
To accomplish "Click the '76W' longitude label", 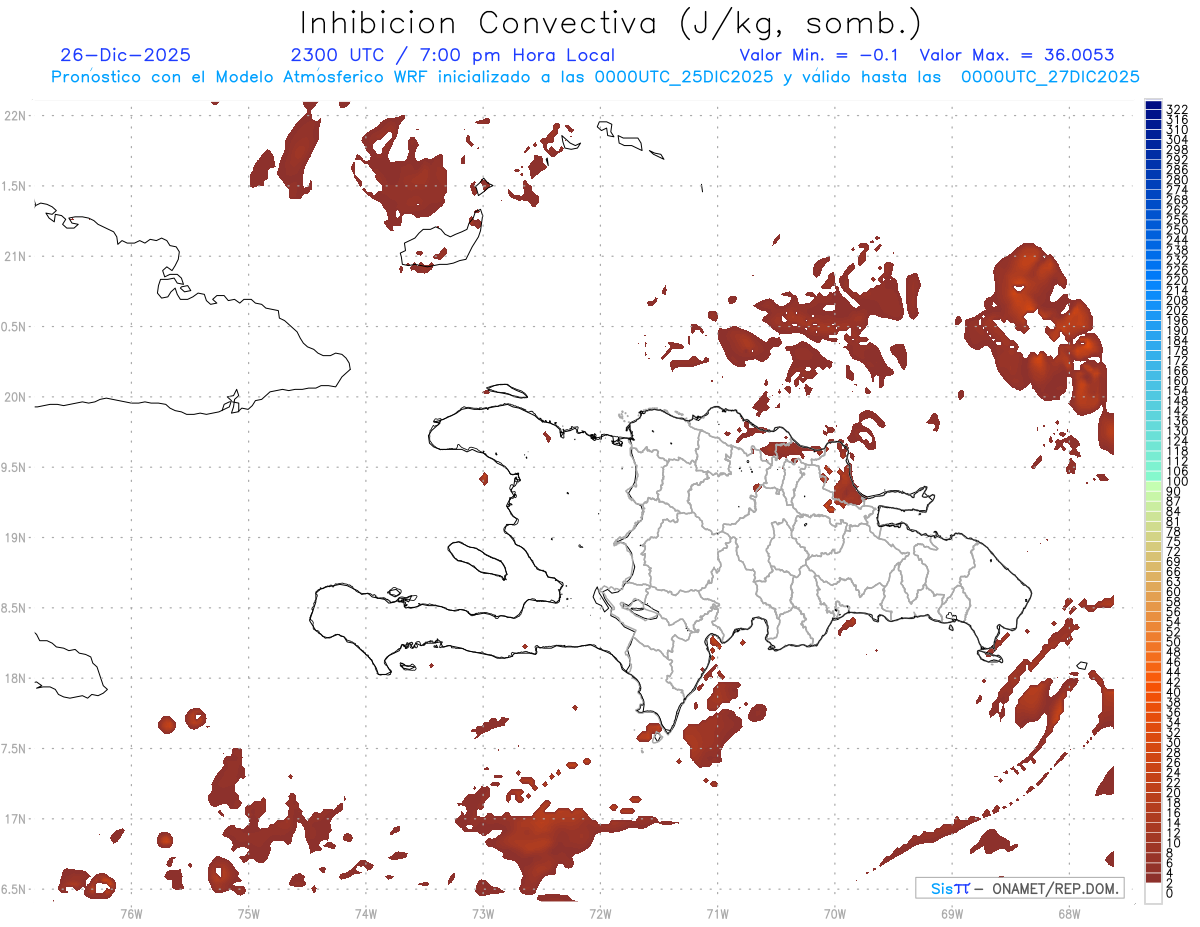I will (131, 913).
